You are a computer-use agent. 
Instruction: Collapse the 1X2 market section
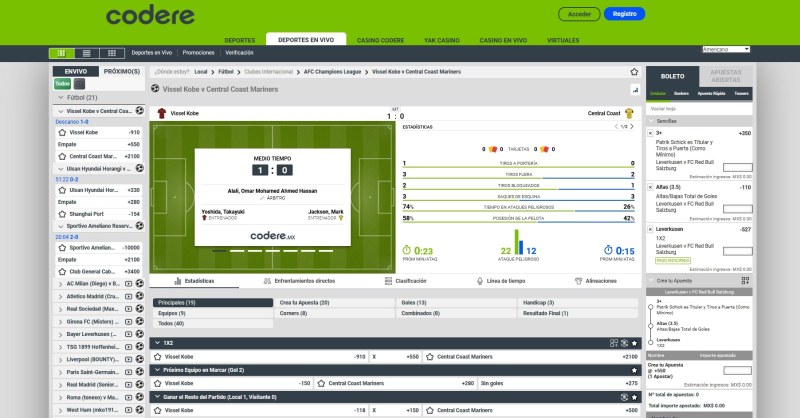157,343
